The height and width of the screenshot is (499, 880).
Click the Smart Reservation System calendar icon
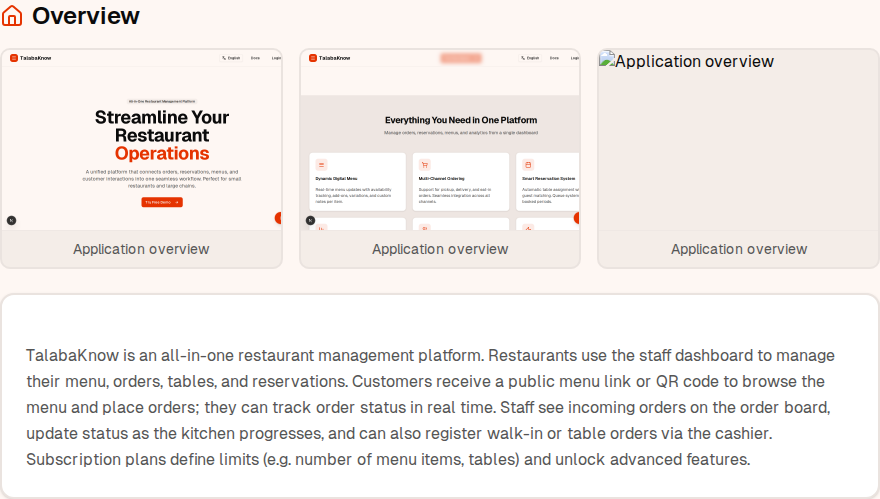(528, 164)
